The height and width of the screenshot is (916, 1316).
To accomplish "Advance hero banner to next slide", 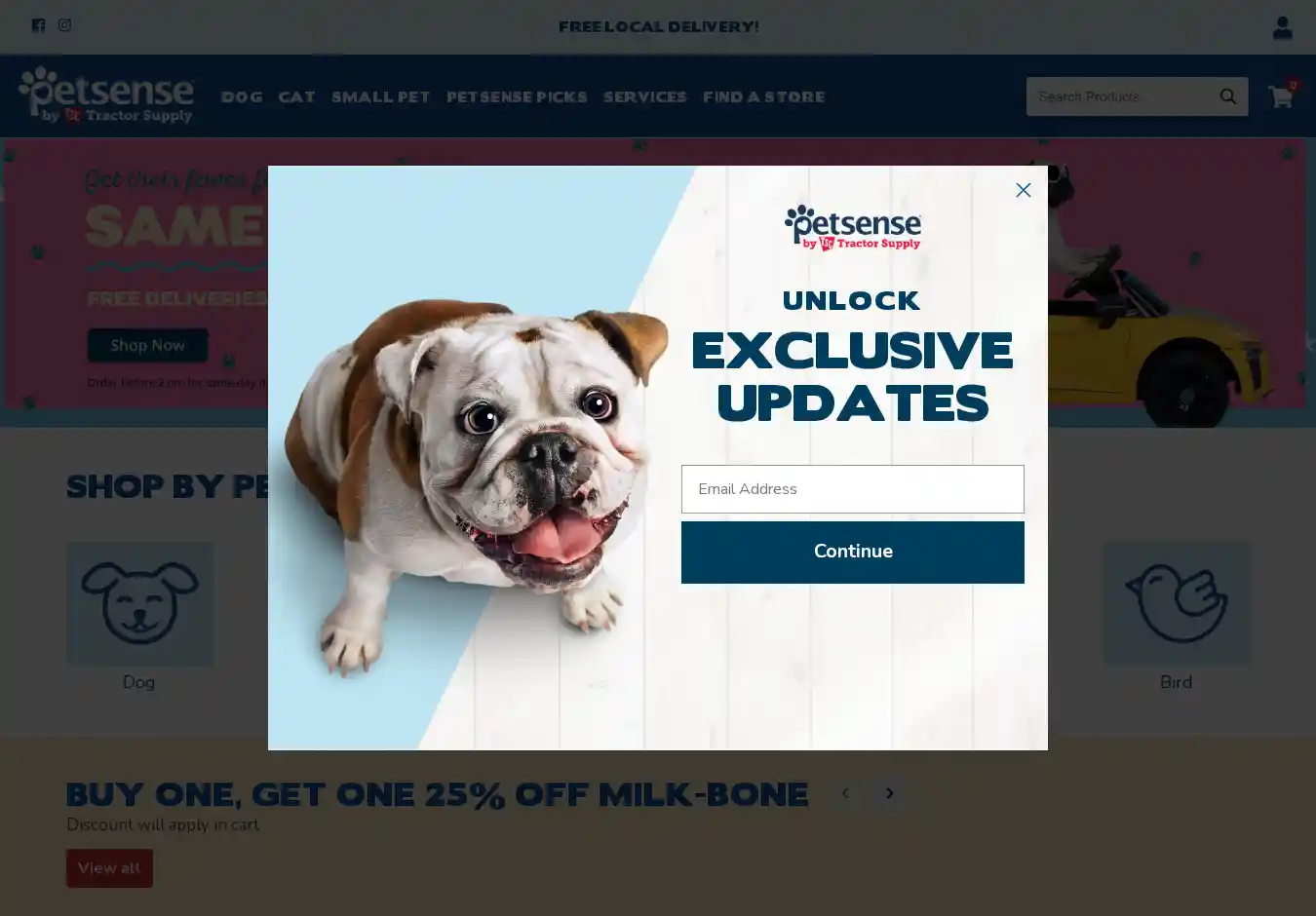I will tap(1309, 343).
